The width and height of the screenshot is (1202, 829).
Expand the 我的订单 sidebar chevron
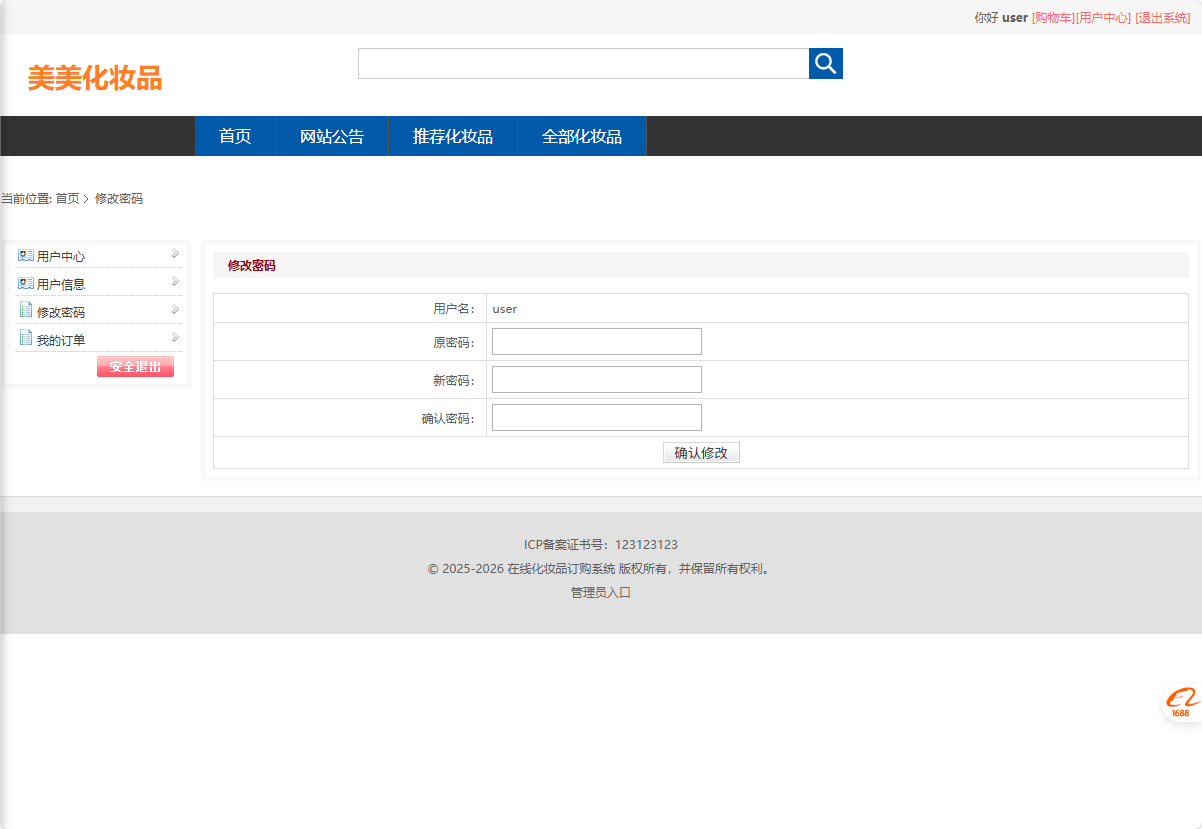click(175, 338)
